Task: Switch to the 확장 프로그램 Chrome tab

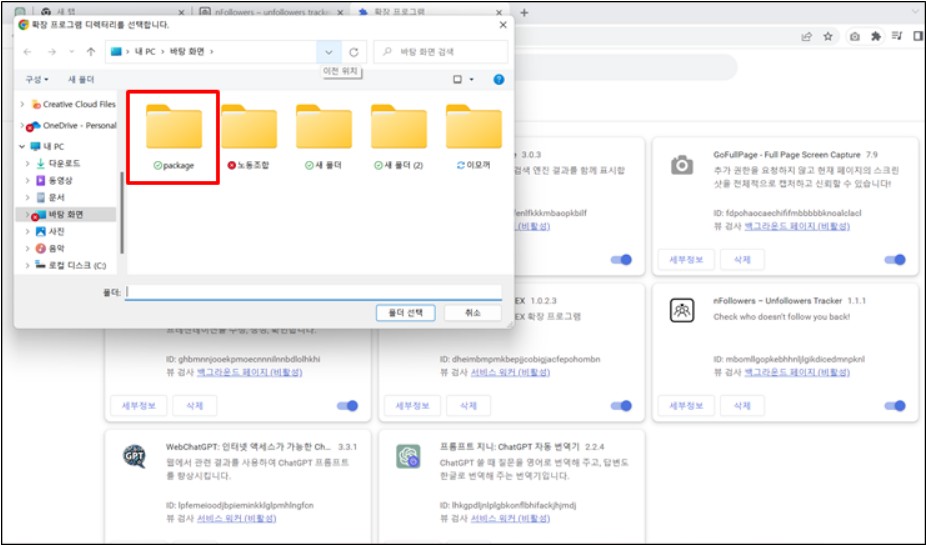Action: coord(431,12)
